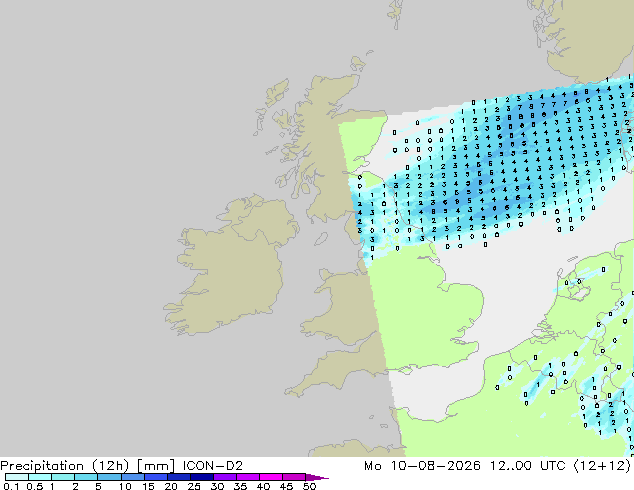Click the '50' legend value label
The height and width of the screenshot is (490, 634).
(309, 486)
